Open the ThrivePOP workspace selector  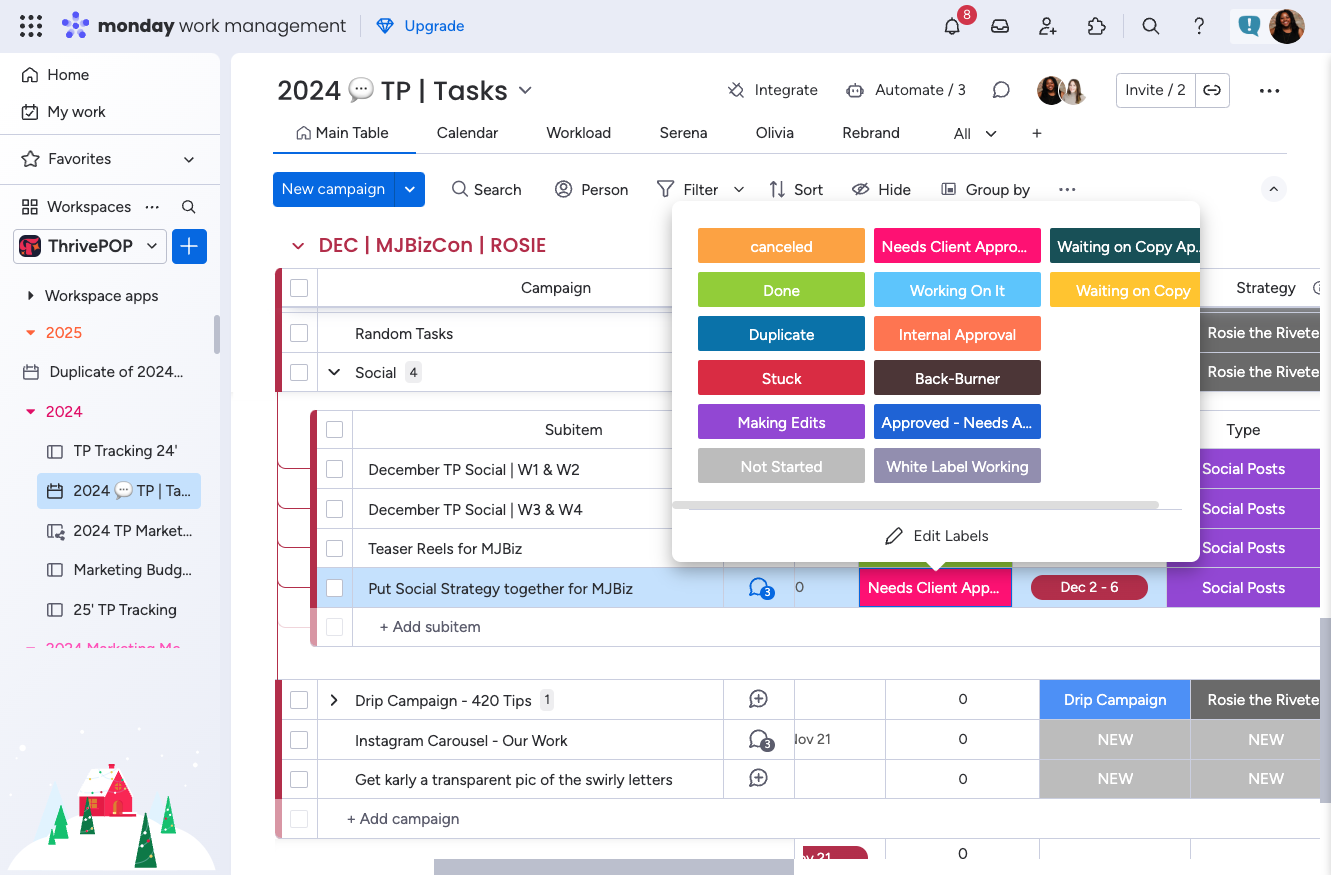coord(90,246)
